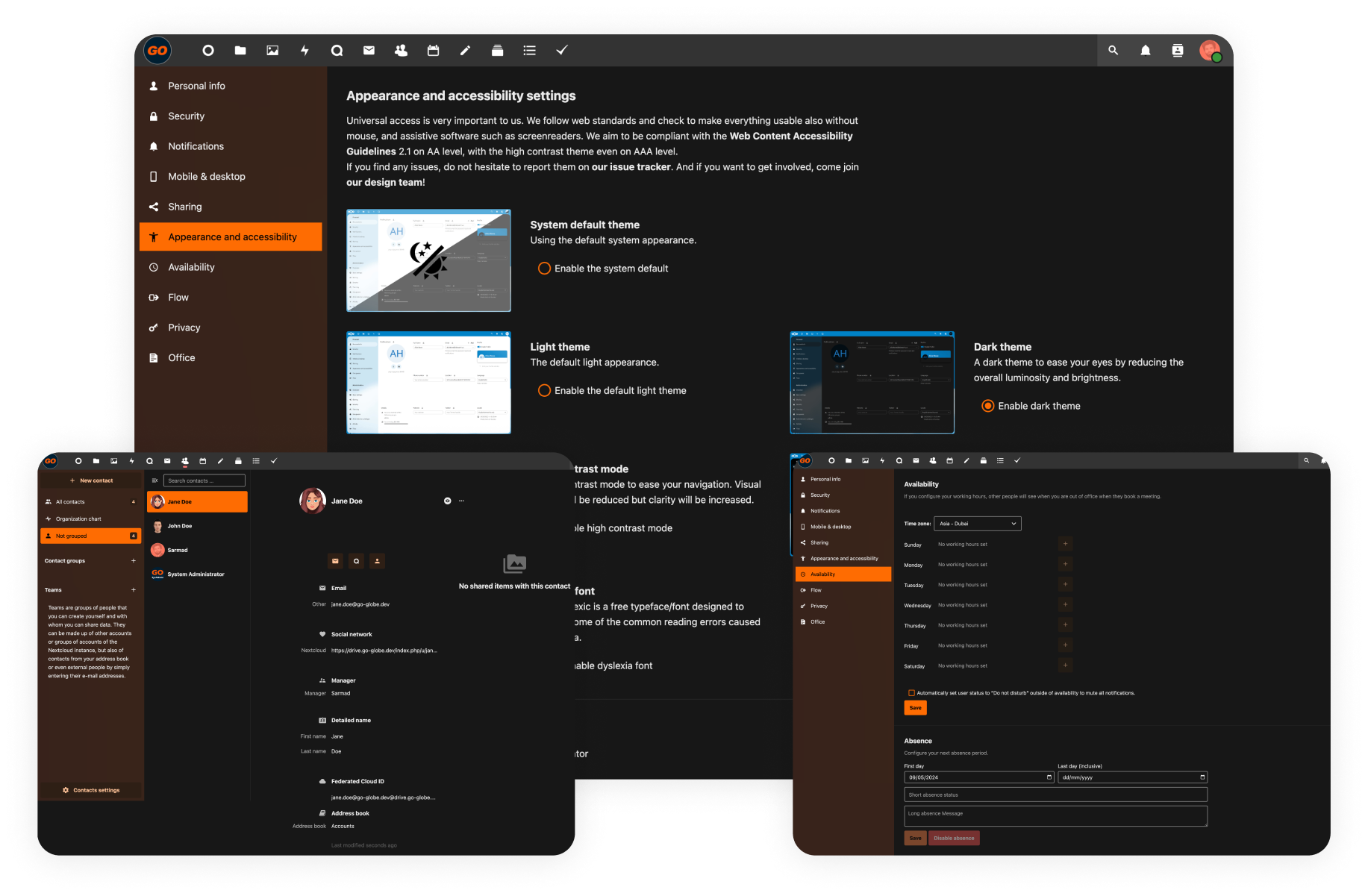Click into the Search contacts field
The width and height of the screenshot is (1368, 896).
point(204,480)
